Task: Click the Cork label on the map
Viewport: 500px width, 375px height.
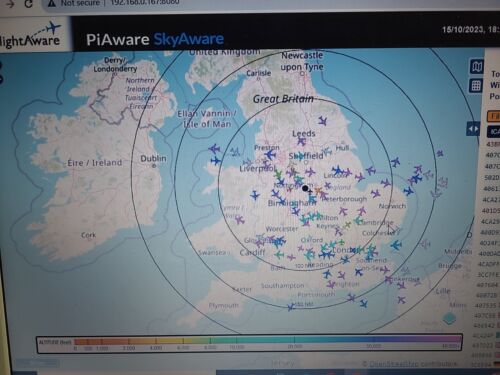Action: click(88, 235)
